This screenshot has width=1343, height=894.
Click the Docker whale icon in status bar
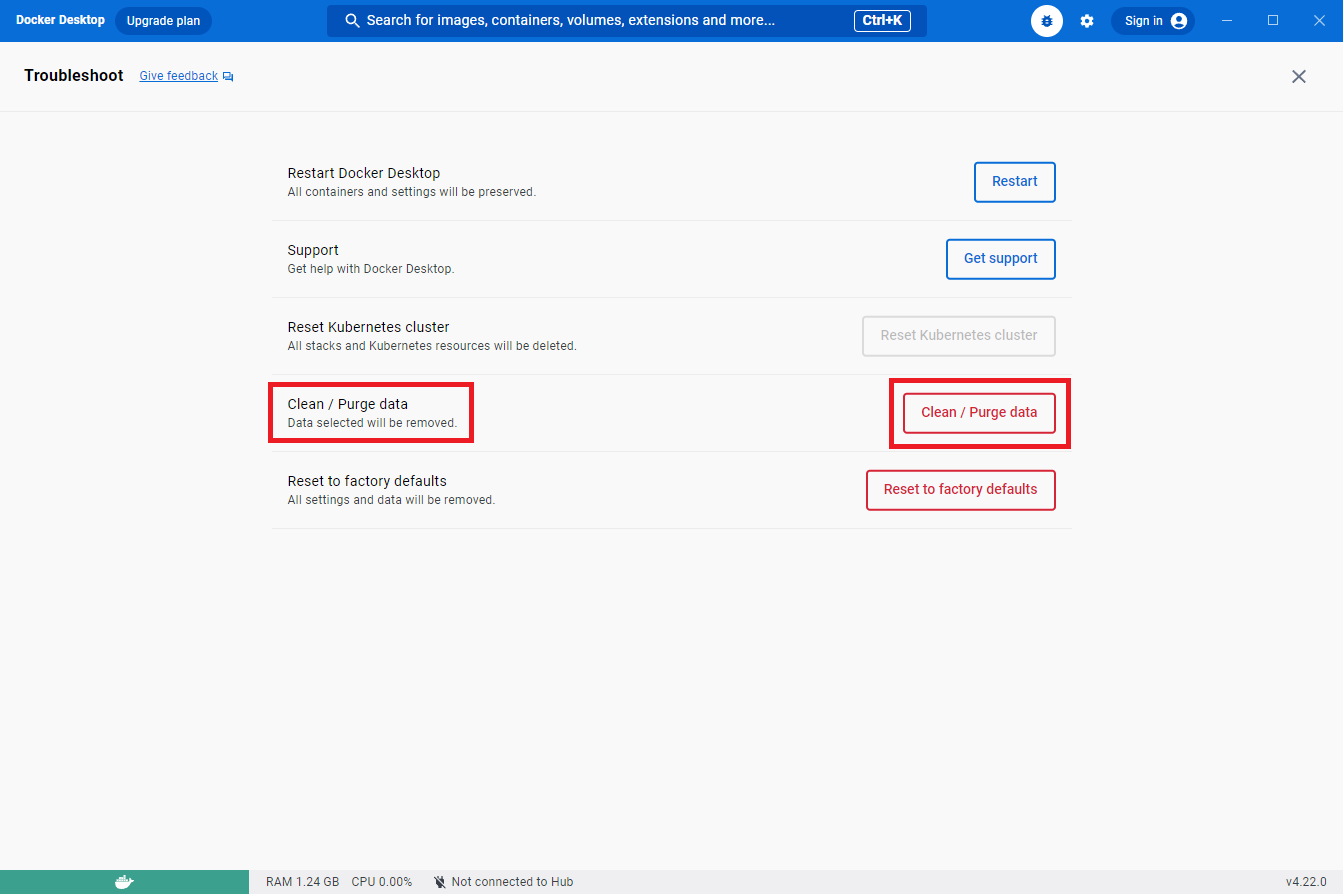pos(124,882)
